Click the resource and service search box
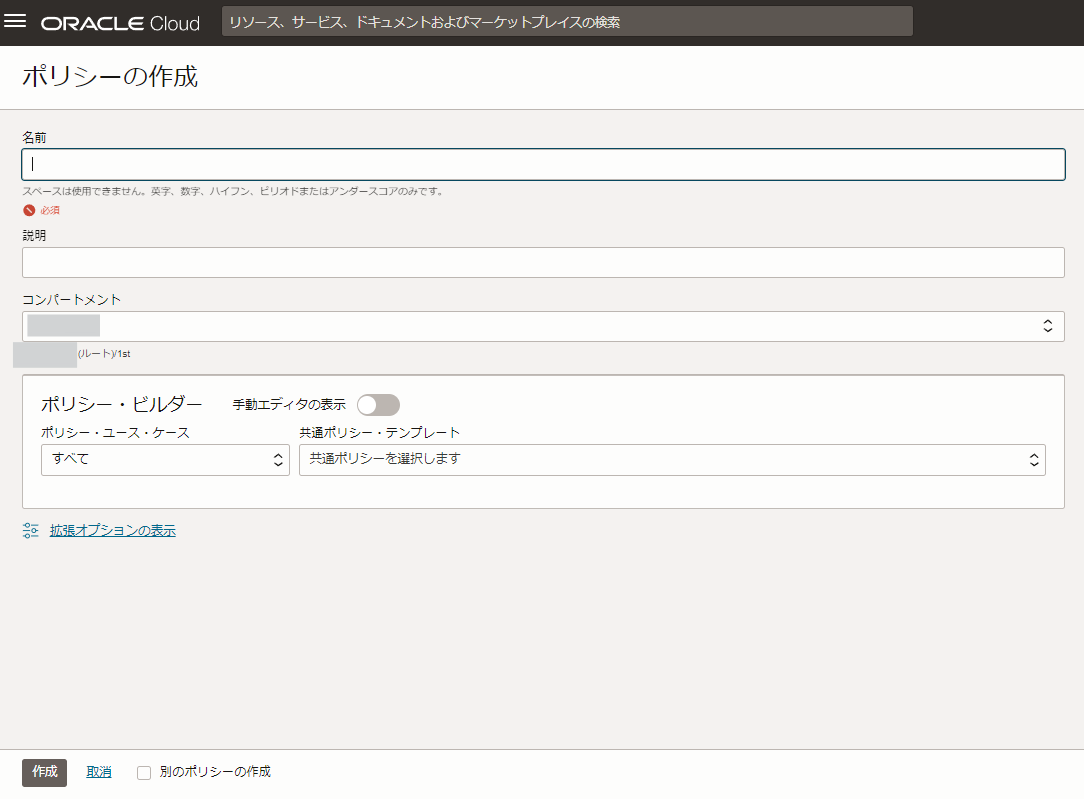 (567, 21)
